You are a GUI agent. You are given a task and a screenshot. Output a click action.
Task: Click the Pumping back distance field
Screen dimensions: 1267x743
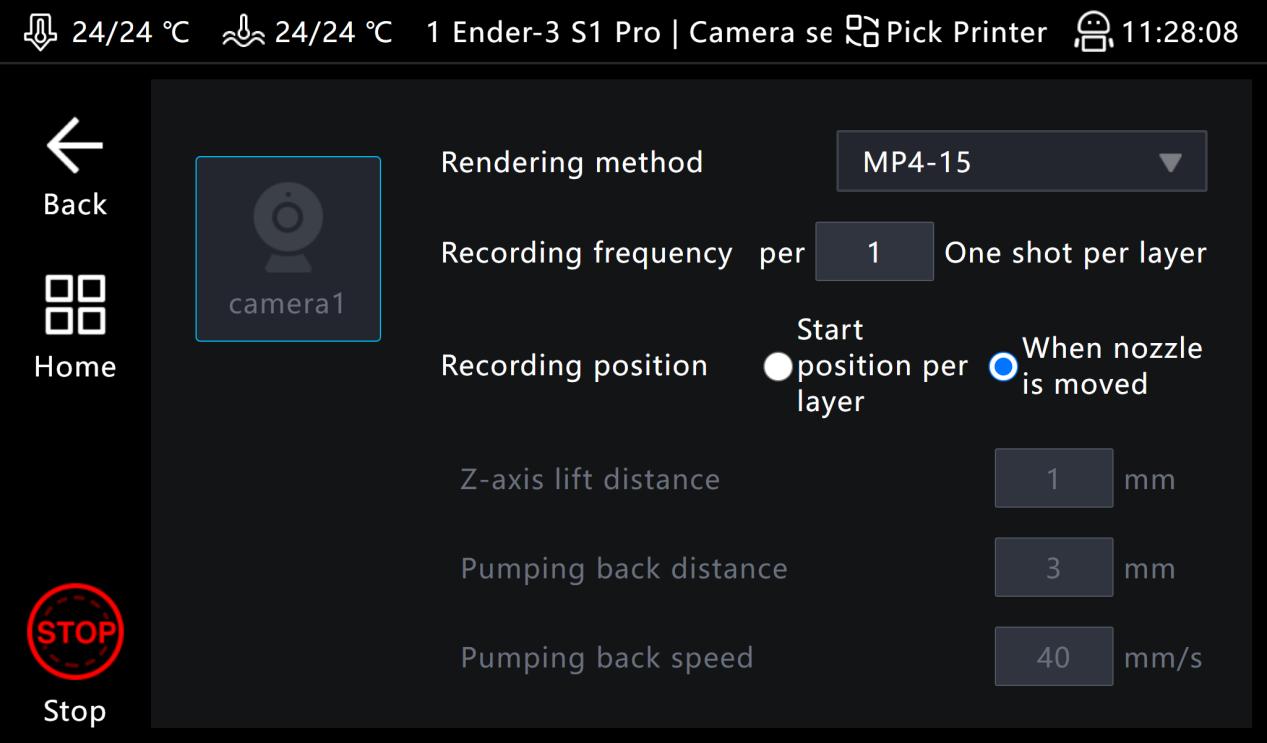tap(1053, 568)
